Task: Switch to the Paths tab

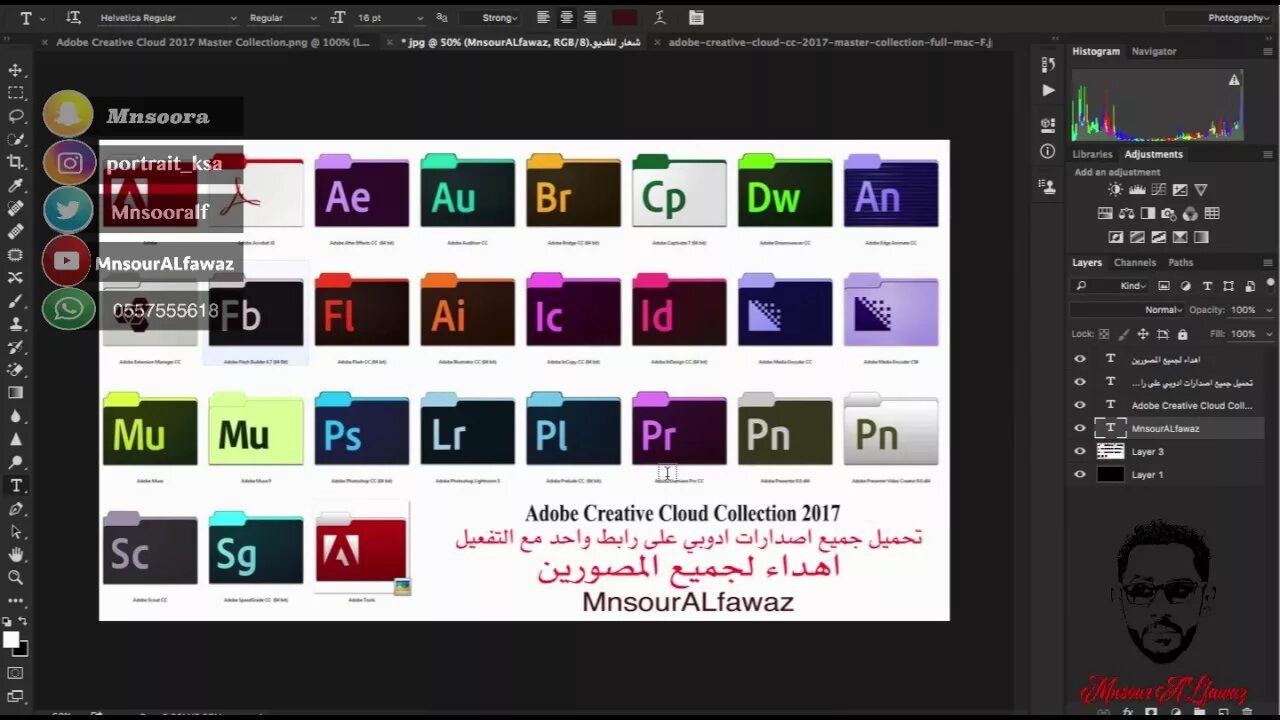Action: point(1181,262)
